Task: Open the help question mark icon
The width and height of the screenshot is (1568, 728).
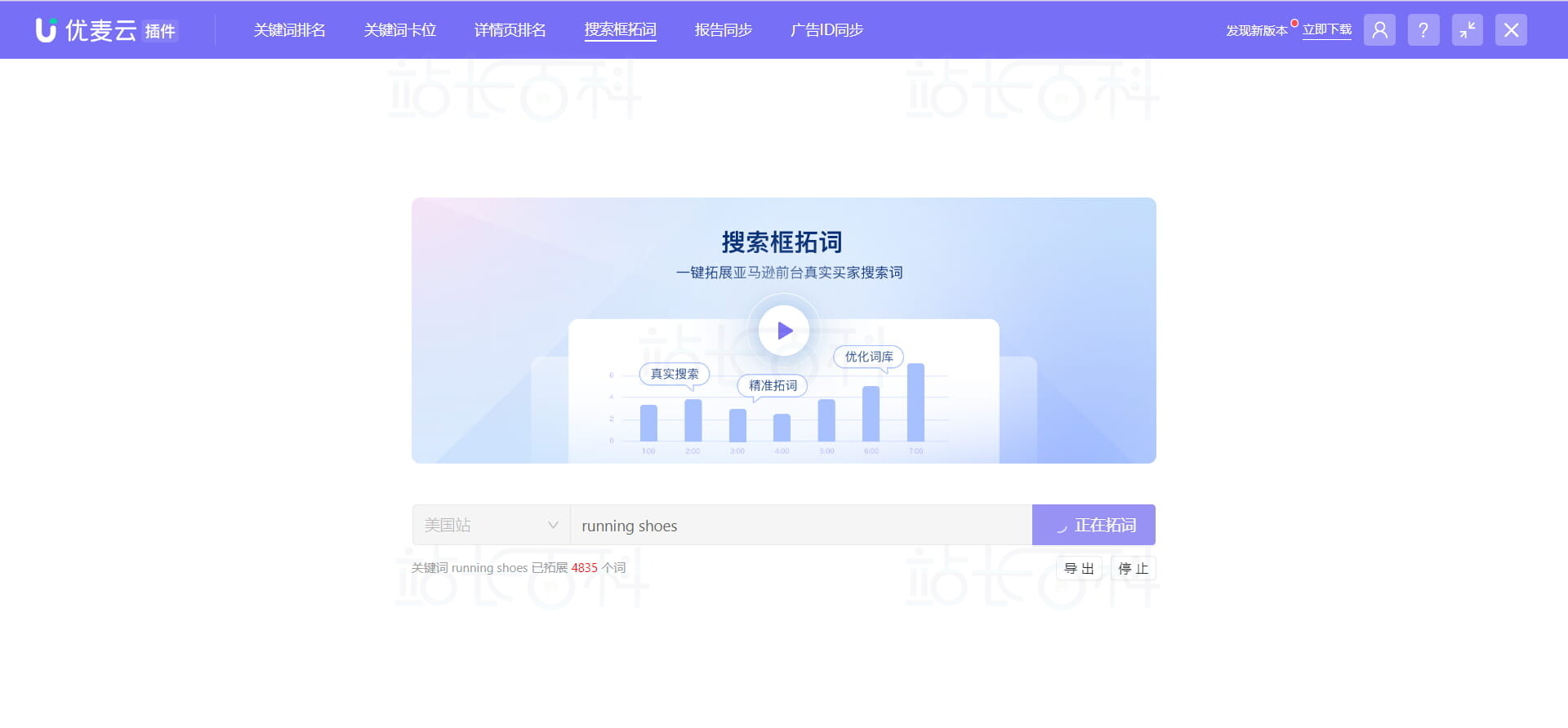Action: (x=1423, y=30)
